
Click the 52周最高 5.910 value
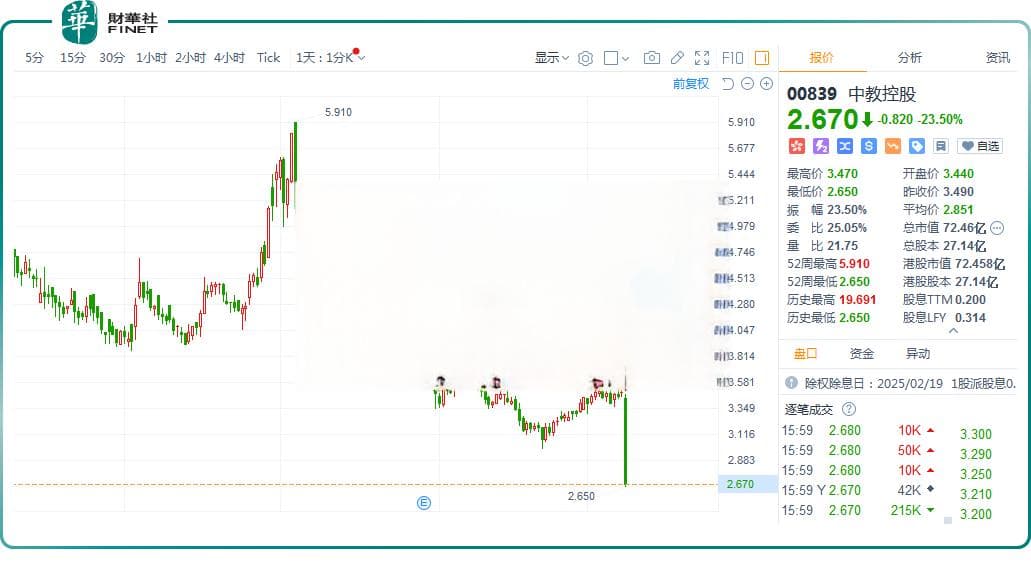pos(854,264)
